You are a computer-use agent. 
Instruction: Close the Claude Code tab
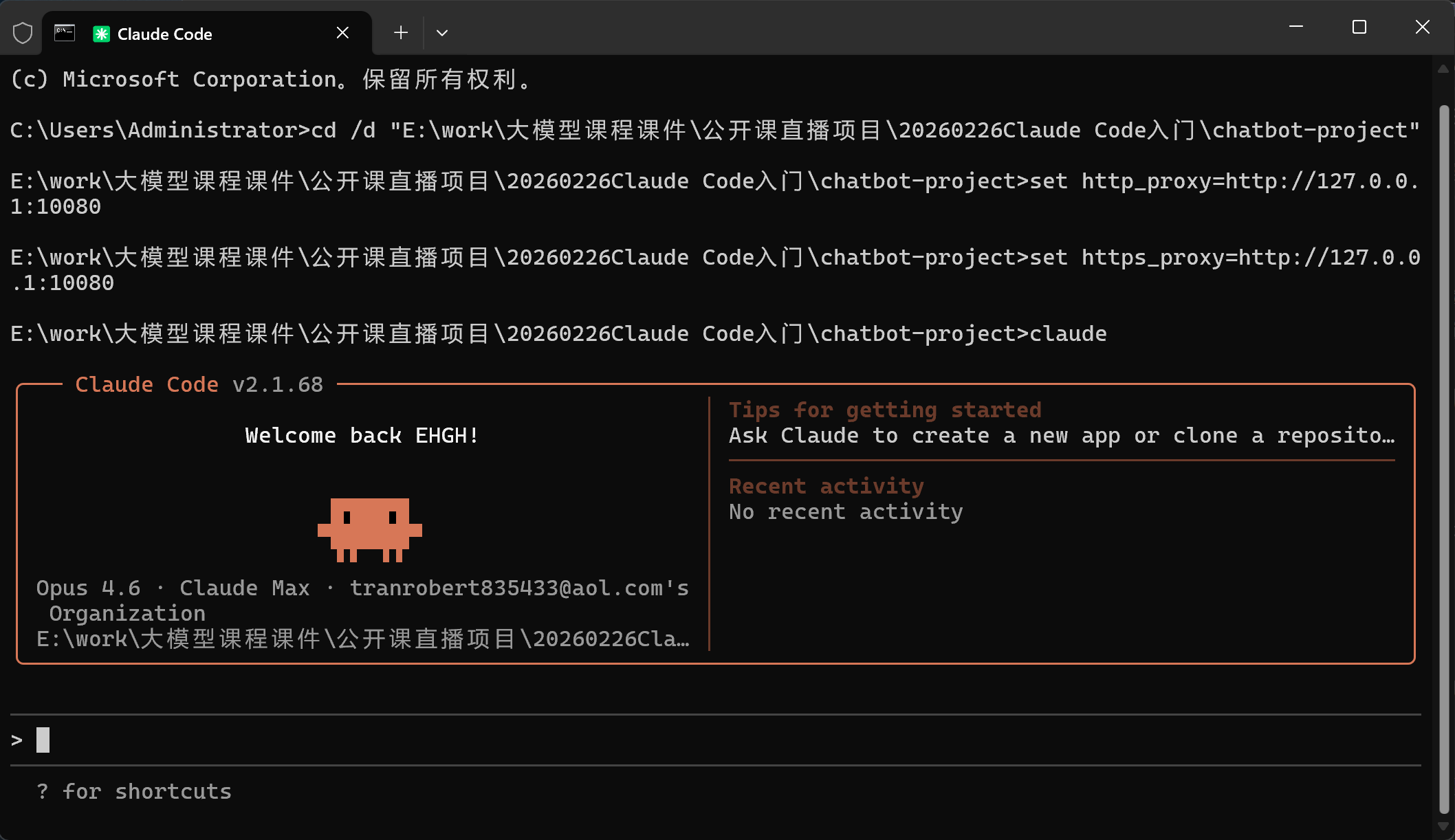coord(342,32)
